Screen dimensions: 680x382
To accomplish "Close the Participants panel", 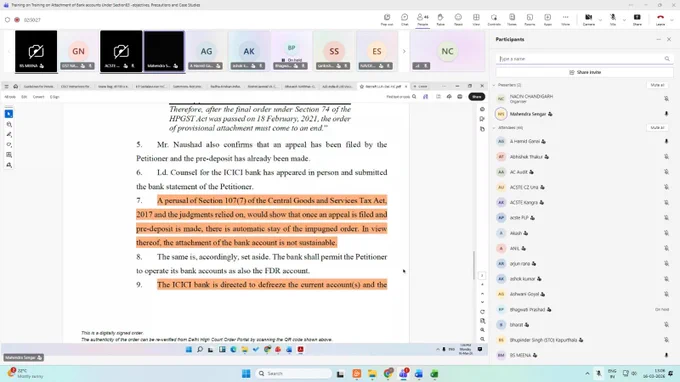I will (x=669, y=39).
